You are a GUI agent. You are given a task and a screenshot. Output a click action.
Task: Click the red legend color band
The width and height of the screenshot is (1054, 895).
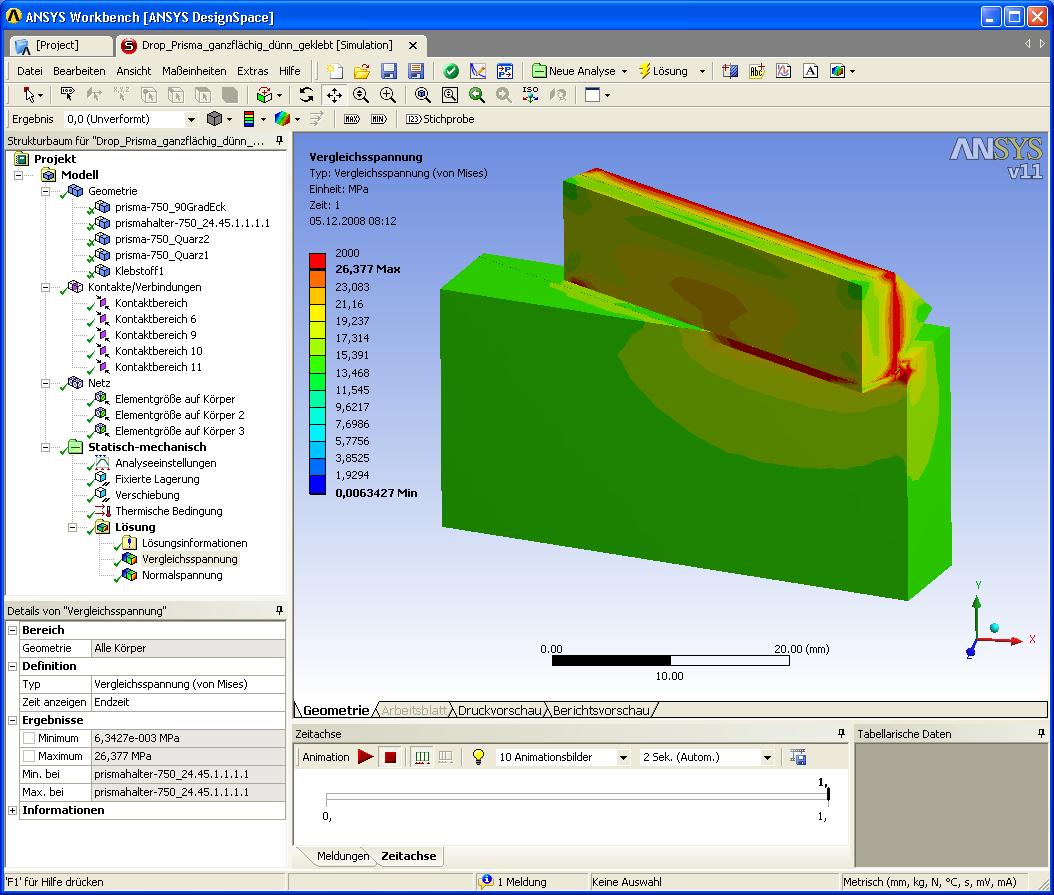click(317, 262)
